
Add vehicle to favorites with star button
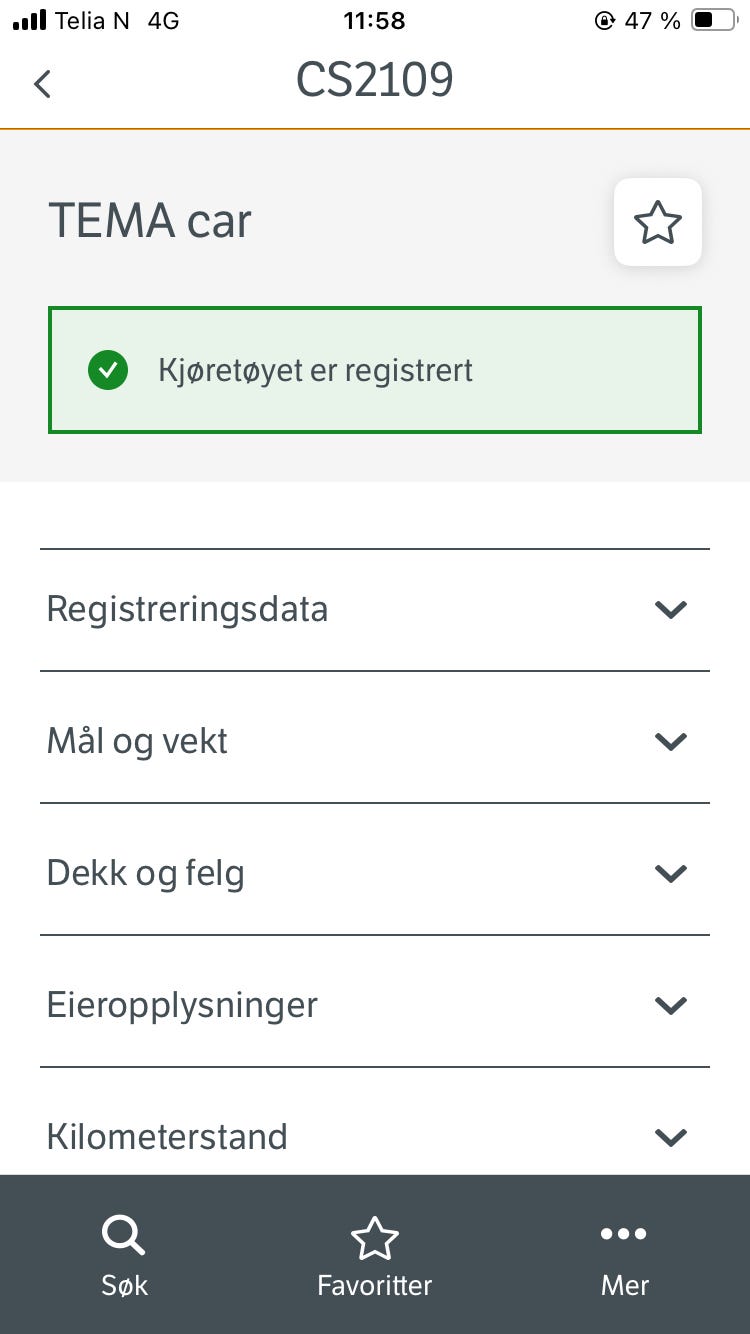coord(657,222)
